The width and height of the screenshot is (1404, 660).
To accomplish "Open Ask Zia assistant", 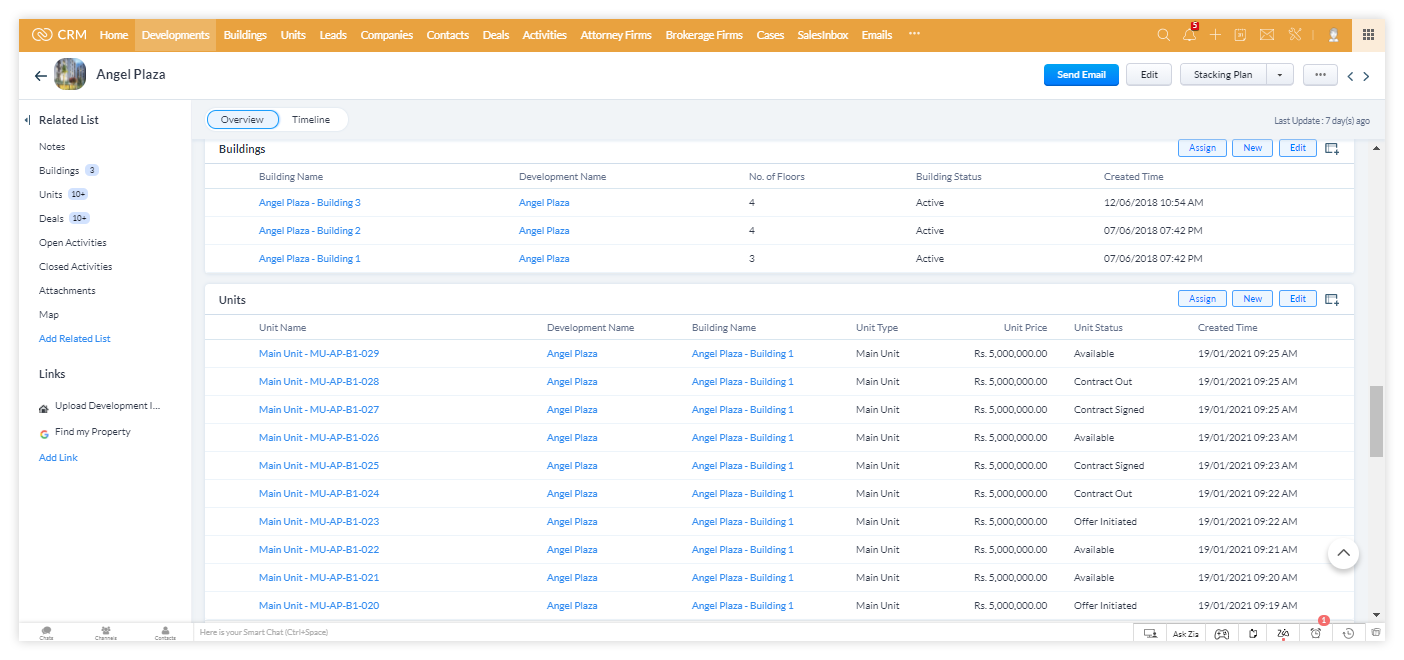I will click(x=1185, y=633).
